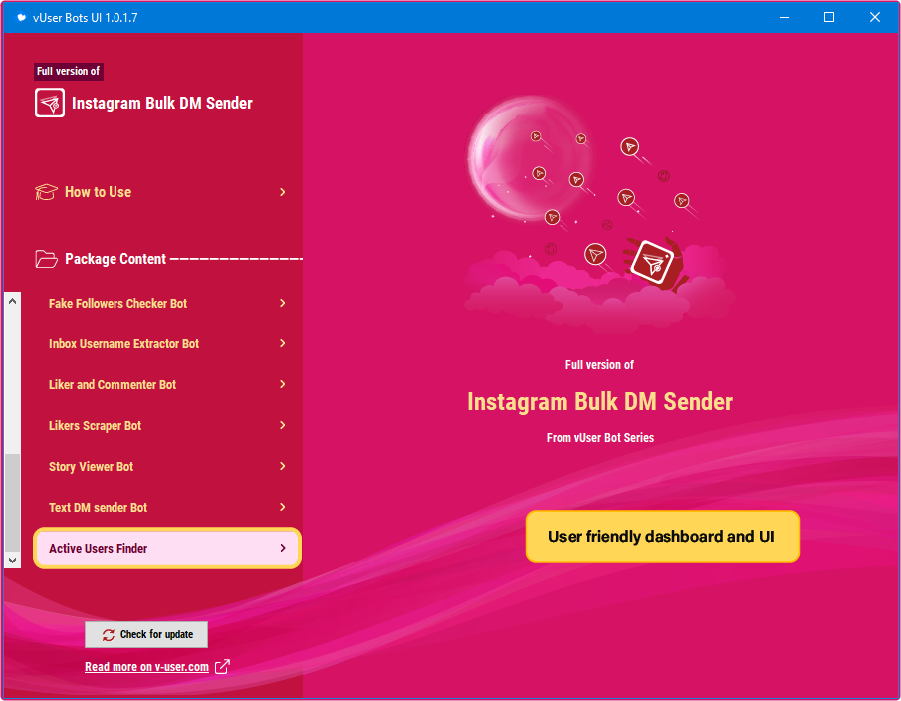This screenshot has height=701, width=901.
Task: Click the external link icon beside v-user.com
Action: (x=222, y=667)
